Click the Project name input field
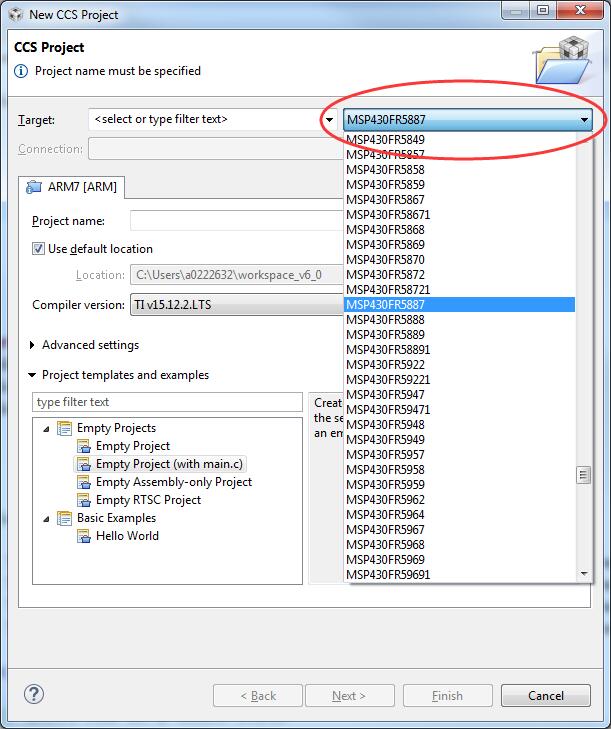Viewport: 611px width, 729px height. coord(237,221)
